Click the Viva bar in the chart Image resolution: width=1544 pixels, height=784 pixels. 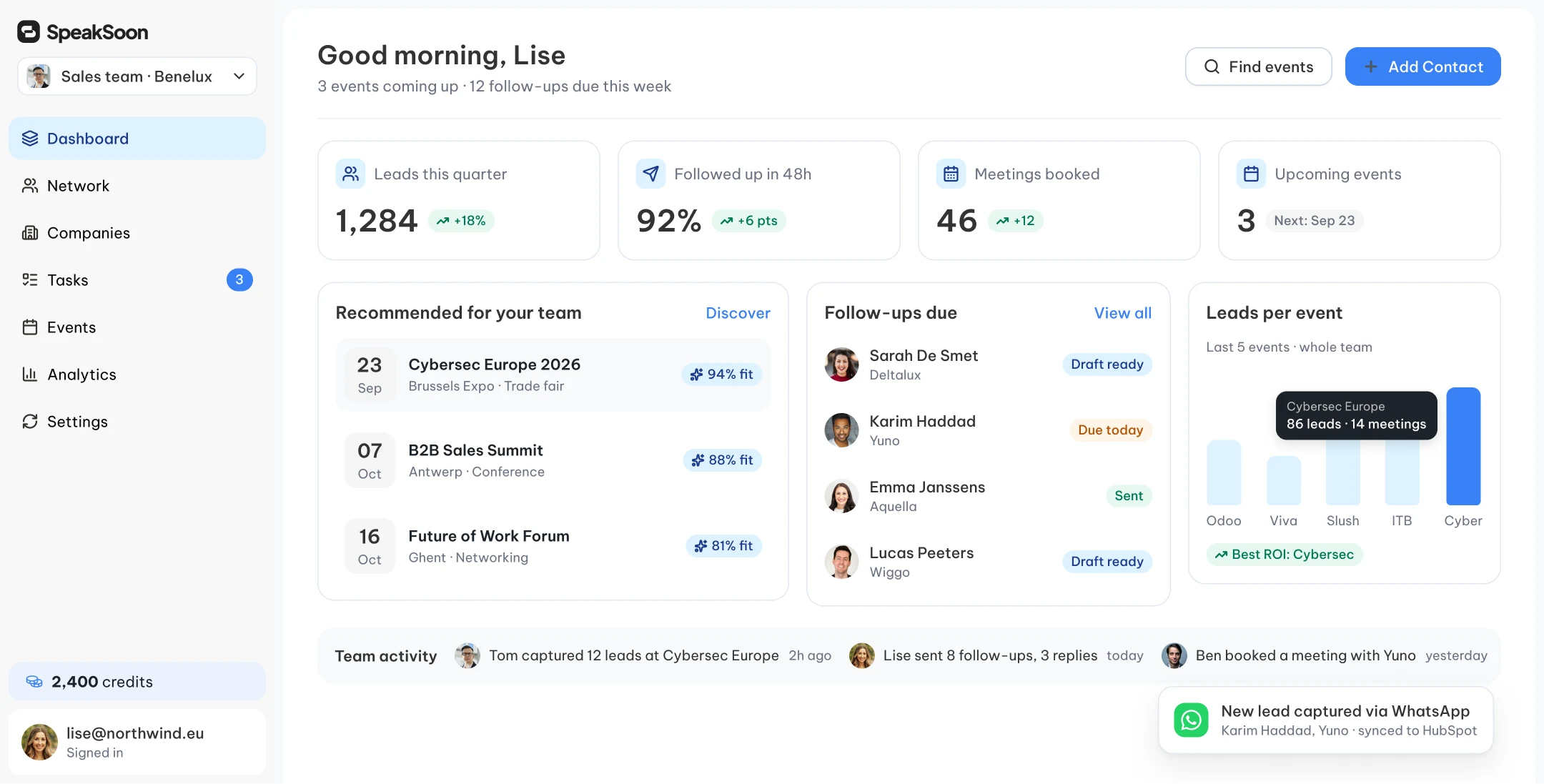[x=1284, y=481]
